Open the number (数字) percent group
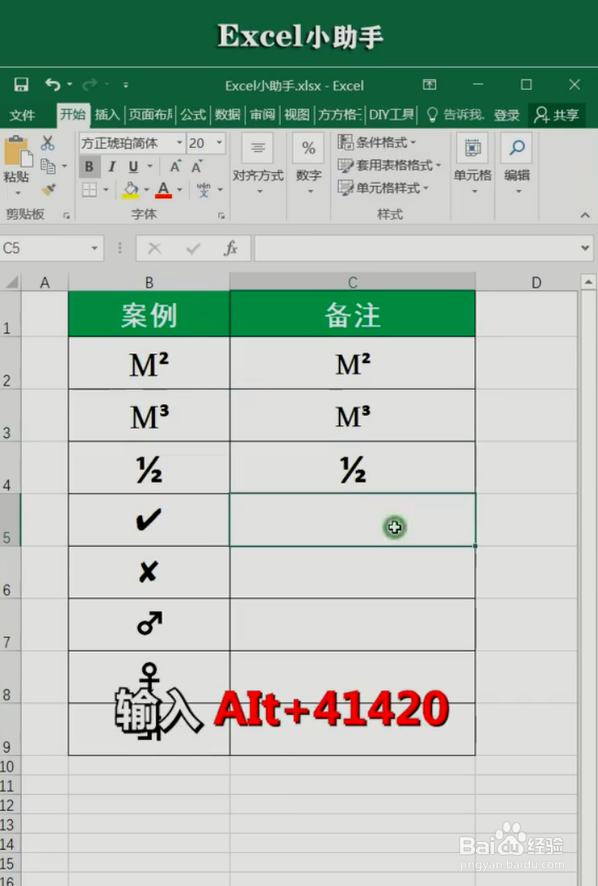This screenshot has height=886, width=598. pos(309,164)
